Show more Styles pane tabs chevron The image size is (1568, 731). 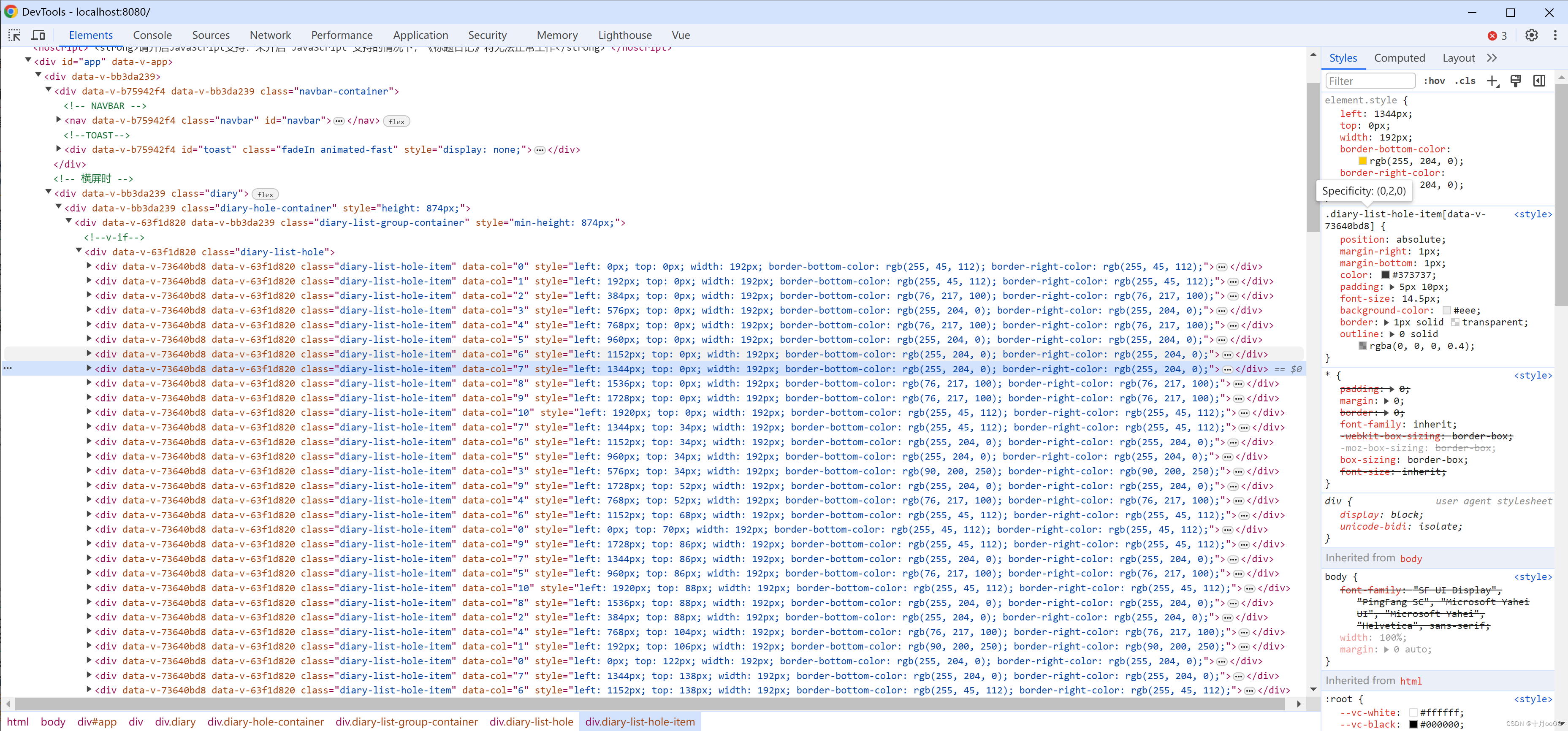(1492, 58)
